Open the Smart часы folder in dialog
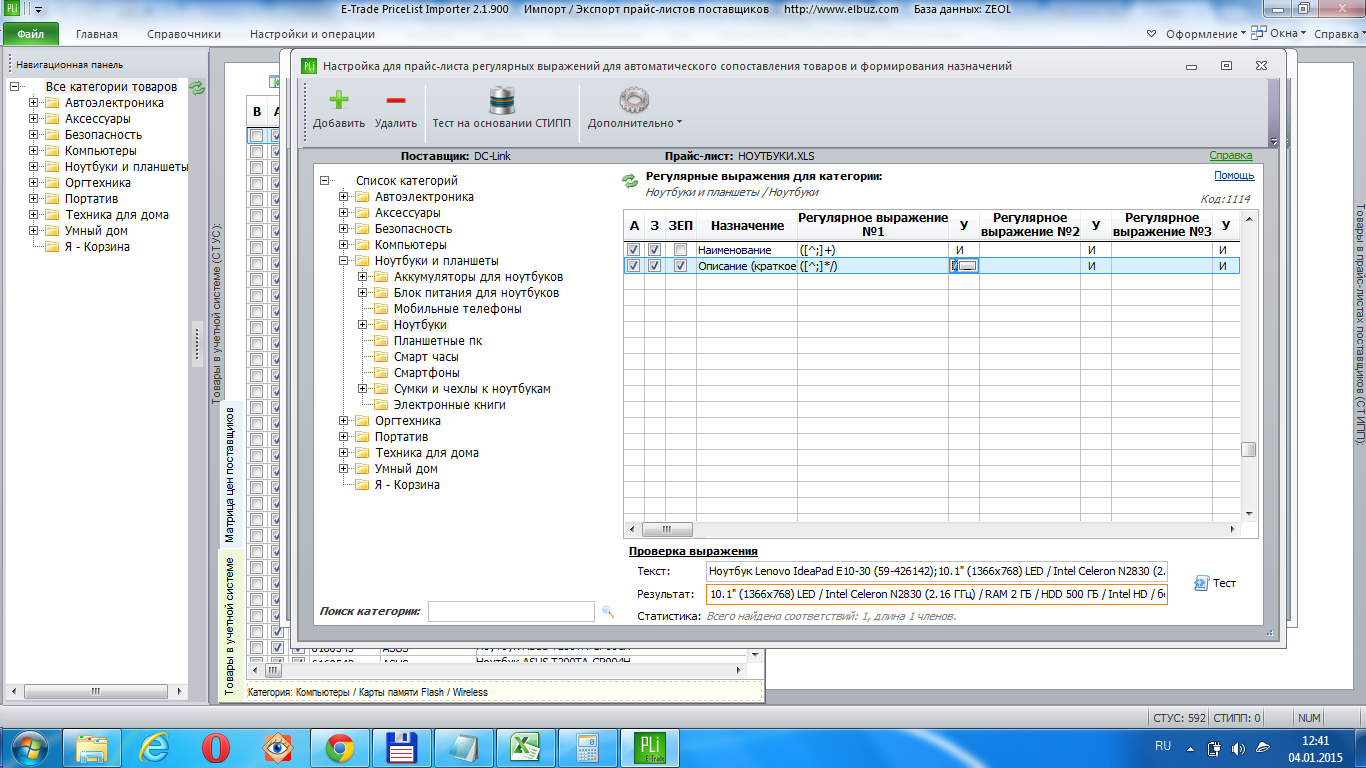Image resolution: width=1366 pixels, height=768 pixels. coord(381,357)
